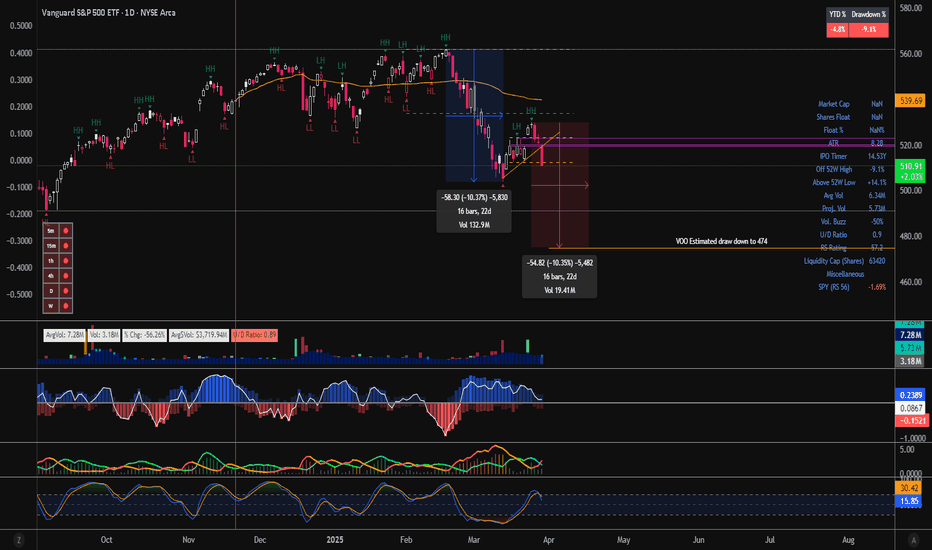Click the Float % row label
This screenshot has height=550, width=932.
click(x=833, y=130)
